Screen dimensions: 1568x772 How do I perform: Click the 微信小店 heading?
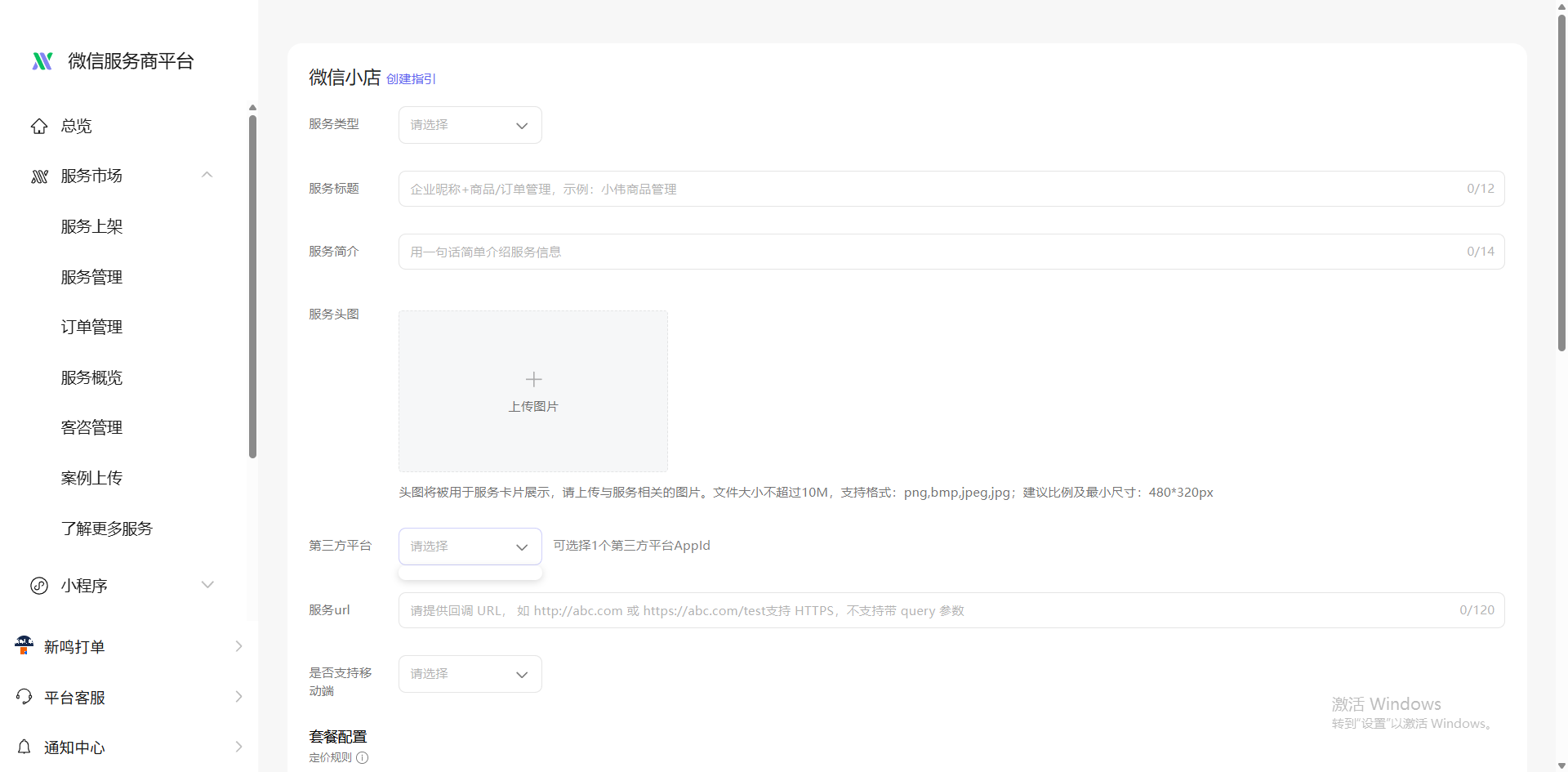pos(345,78)
